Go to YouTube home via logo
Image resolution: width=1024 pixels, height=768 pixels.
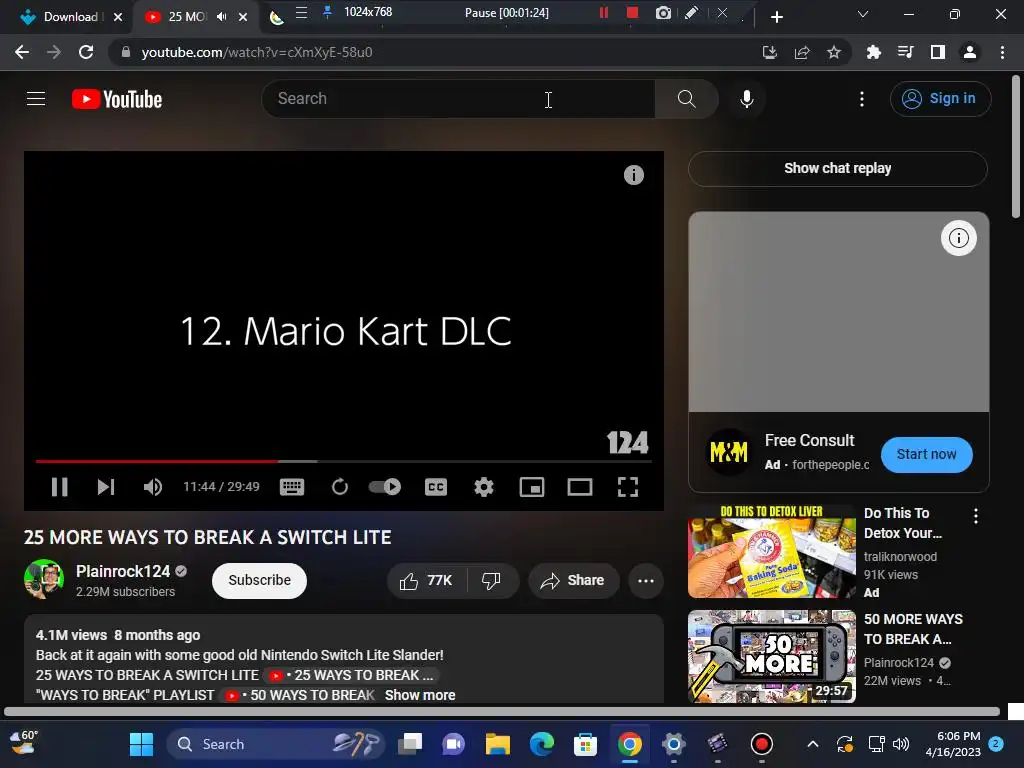[x=117, y=99]
